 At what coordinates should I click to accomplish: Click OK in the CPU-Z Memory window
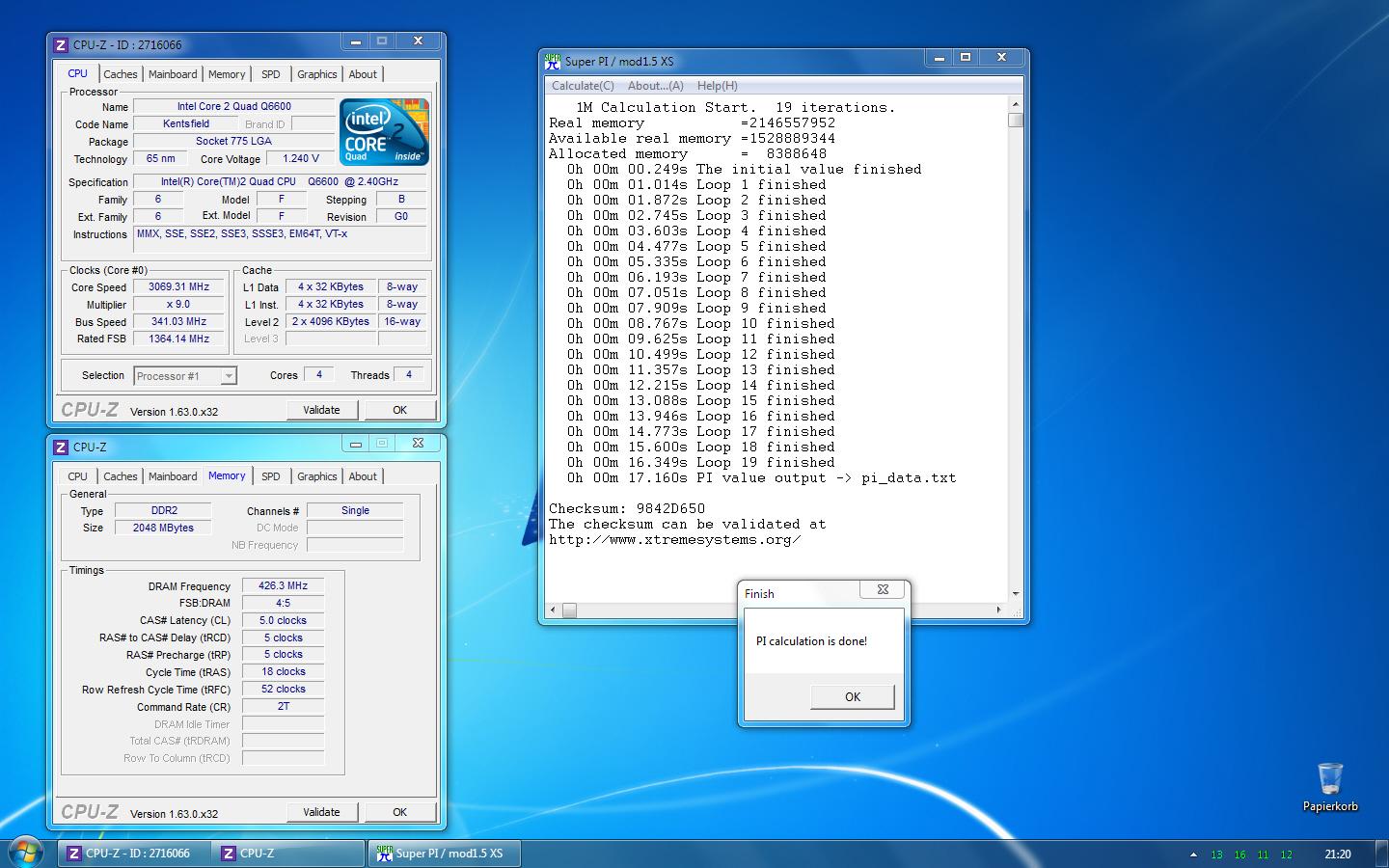[x=399, y=812]
